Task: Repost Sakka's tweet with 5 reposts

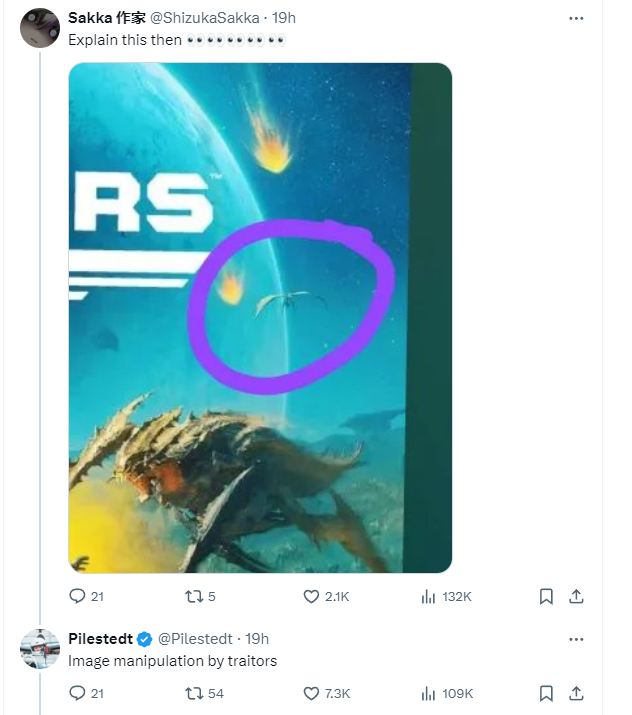Action: 194,596
